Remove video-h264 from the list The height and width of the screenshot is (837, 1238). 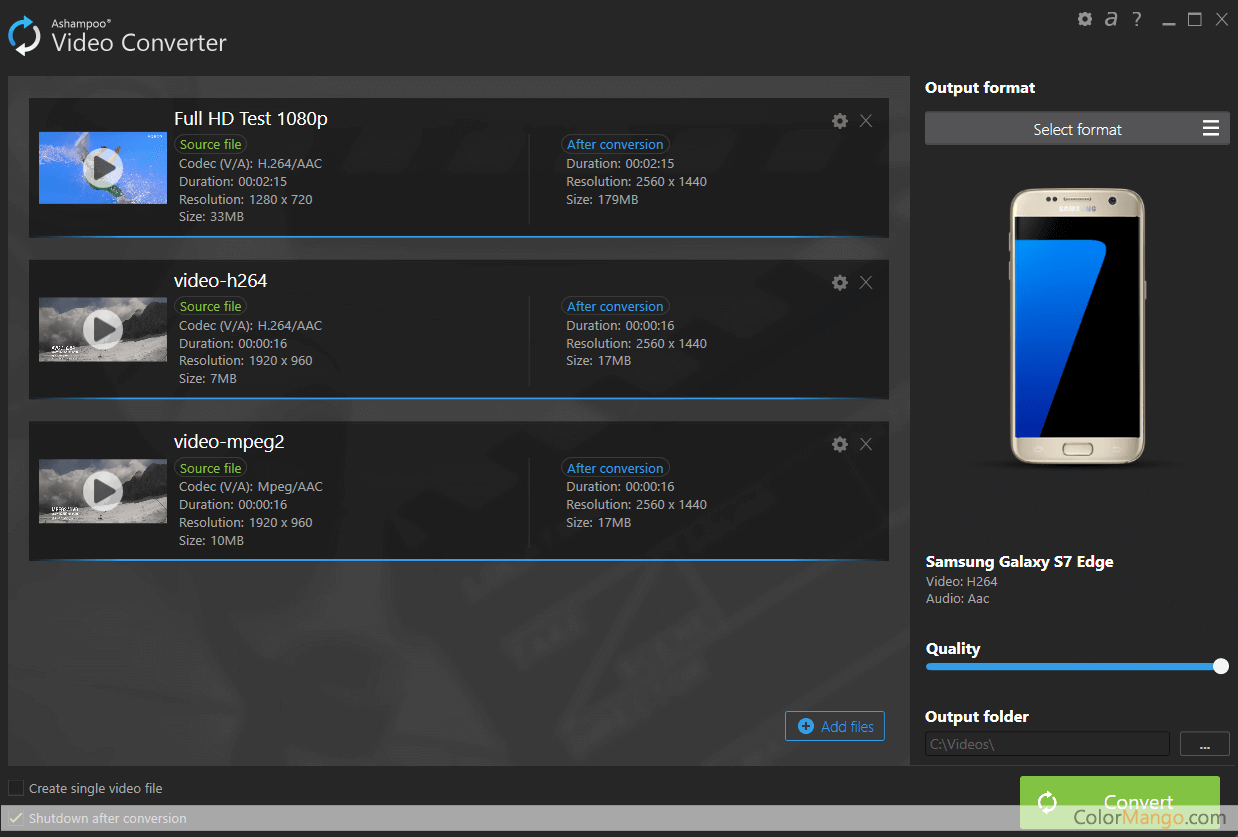(866, 283)
